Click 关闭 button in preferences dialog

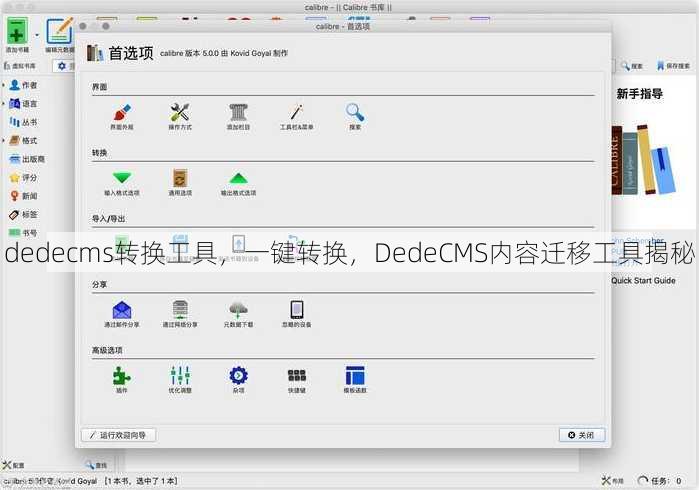582,435
